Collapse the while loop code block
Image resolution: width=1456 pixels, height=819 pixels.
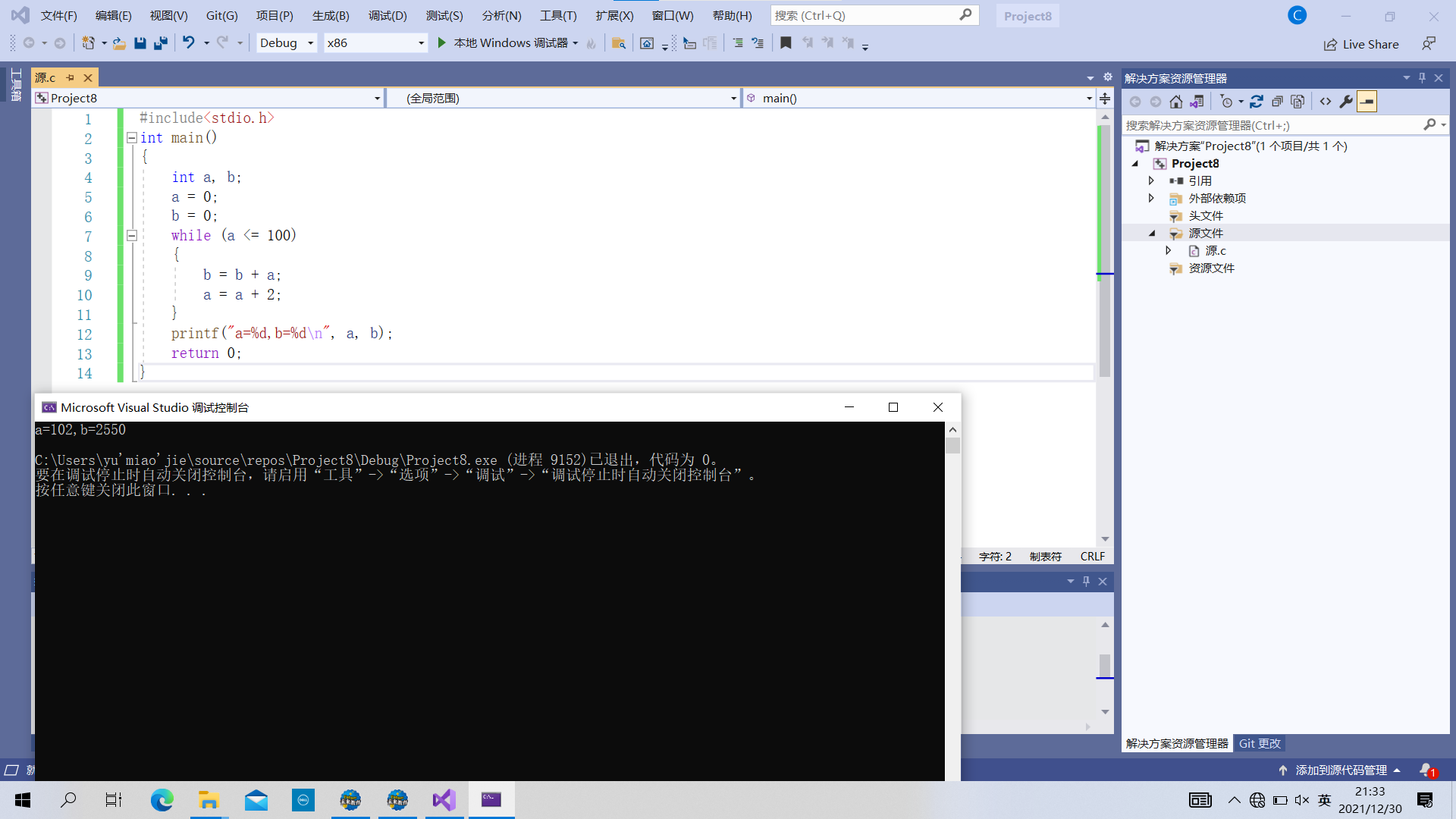[x=132, y=236]
